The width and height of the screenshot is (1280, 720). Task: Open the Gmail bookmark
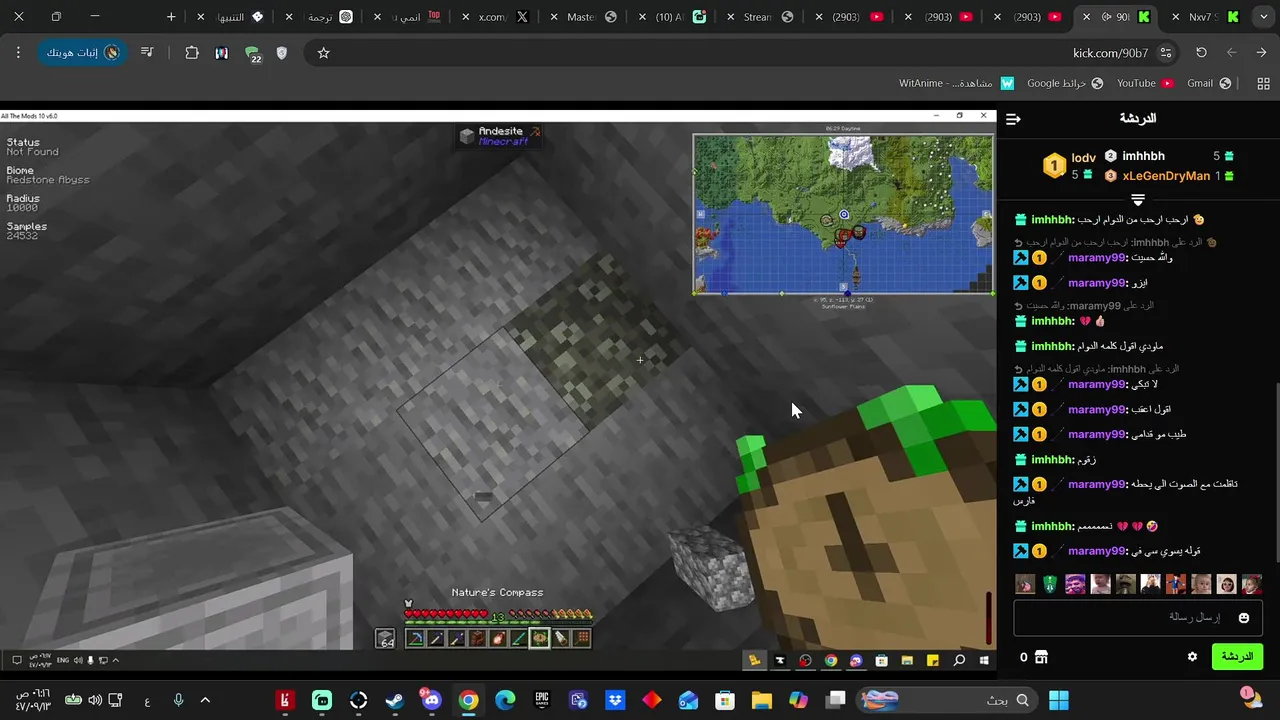pos(1209,83)
